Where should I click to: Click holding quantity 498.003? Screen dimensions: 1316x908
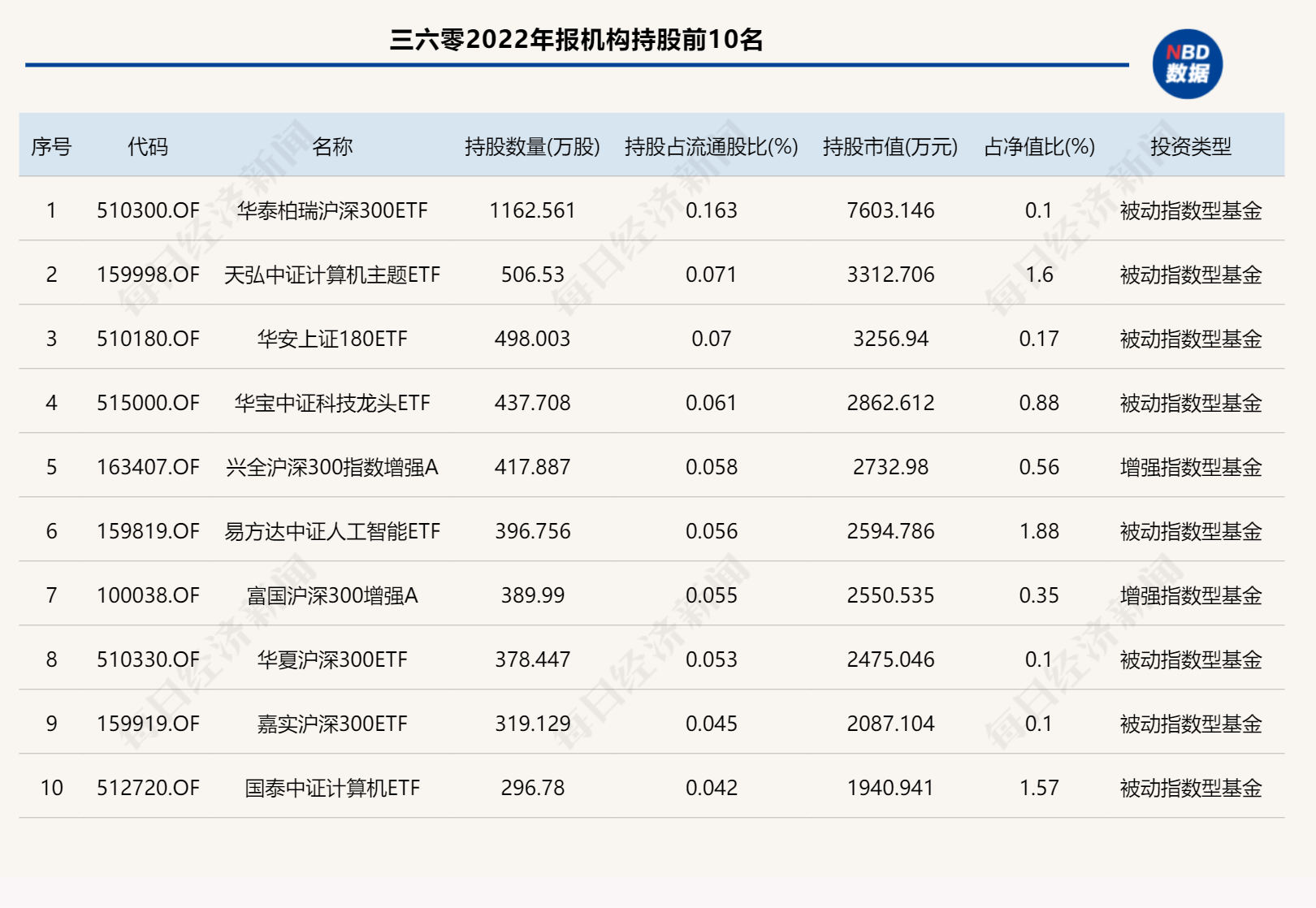click(533, 339)
